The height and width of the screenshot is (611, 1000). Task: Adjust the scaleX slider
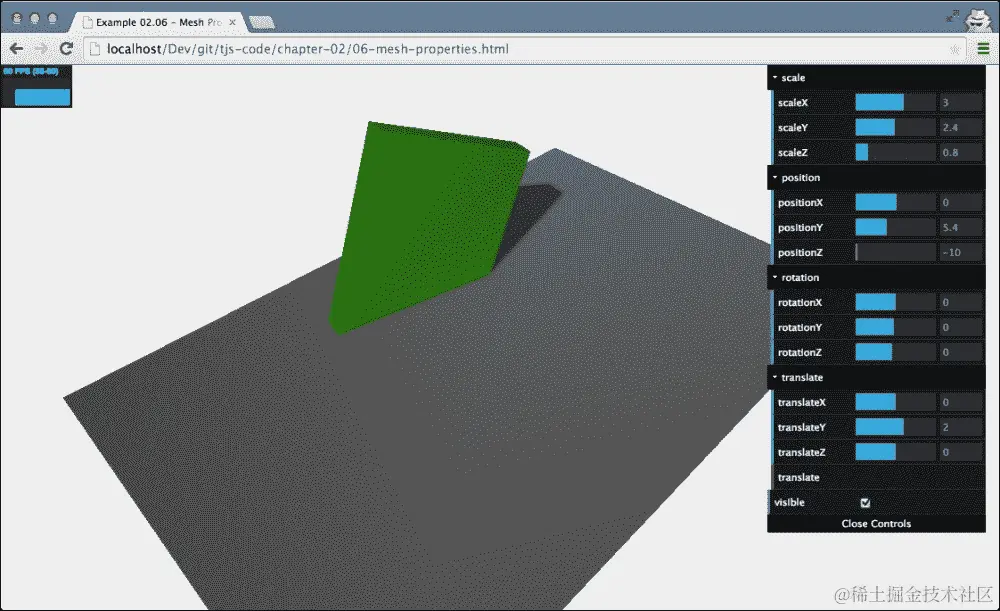coord(895,103)
